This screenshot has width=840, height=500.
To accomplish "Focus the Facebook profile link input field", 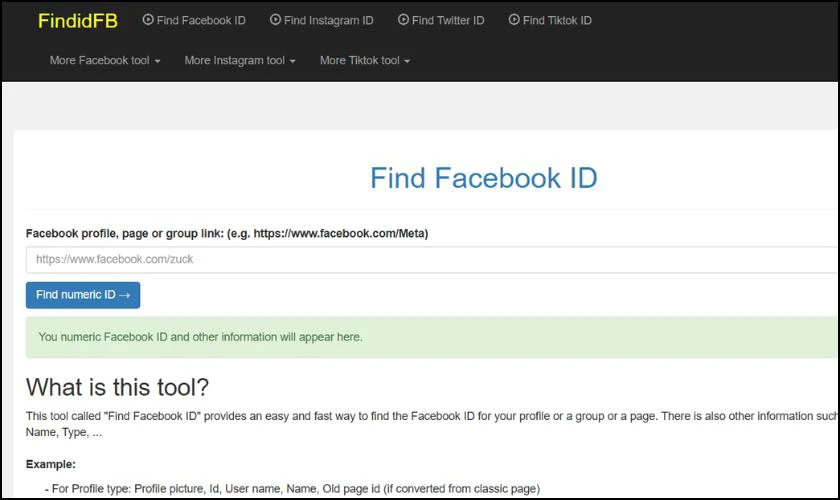I will [x=432, y=259].
